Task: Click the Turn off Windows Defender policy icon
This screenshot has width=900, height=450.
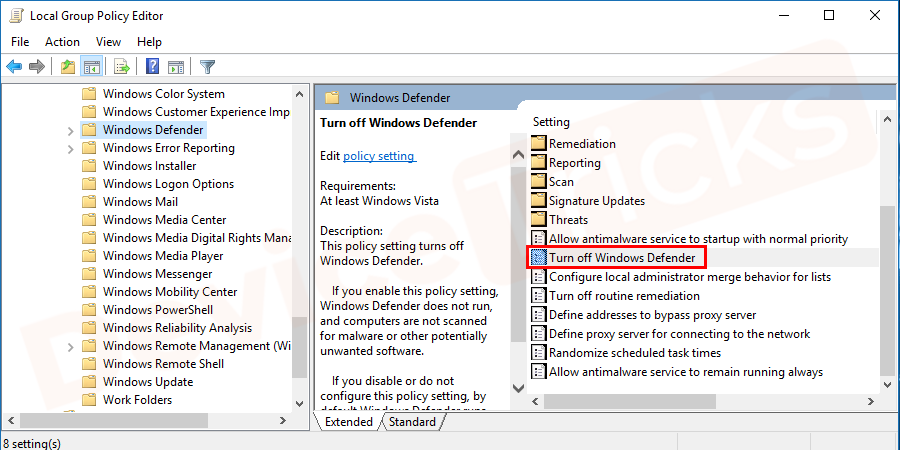Action: point(539,258)
